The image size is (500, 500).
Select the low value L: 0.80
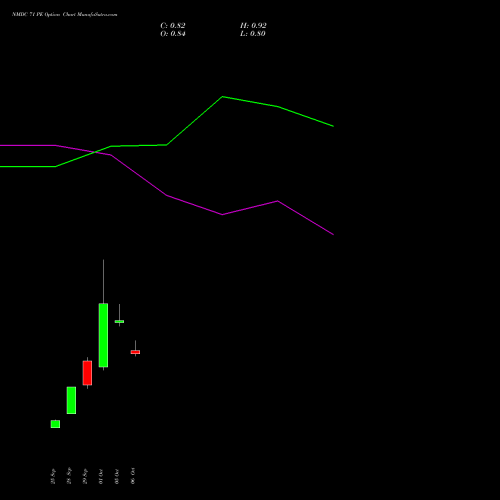point(253,34)
